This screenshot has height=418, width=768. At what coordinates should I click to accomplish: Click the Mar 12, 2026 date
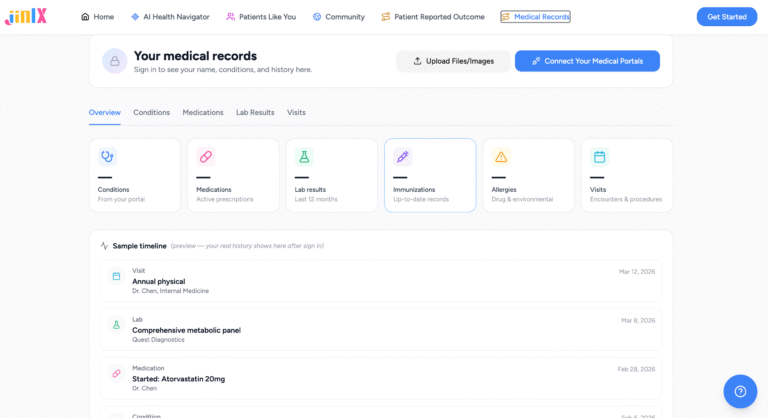click(637, 271)
